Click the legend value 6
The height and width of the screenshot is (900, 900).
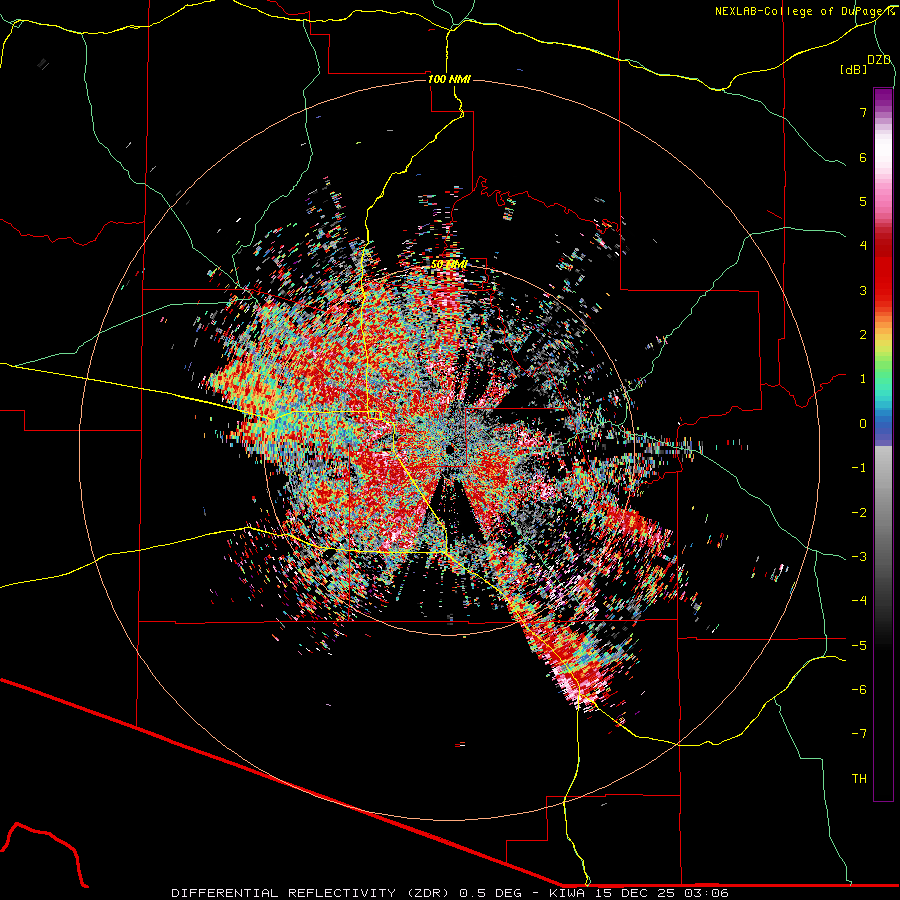tap(863, 157)
